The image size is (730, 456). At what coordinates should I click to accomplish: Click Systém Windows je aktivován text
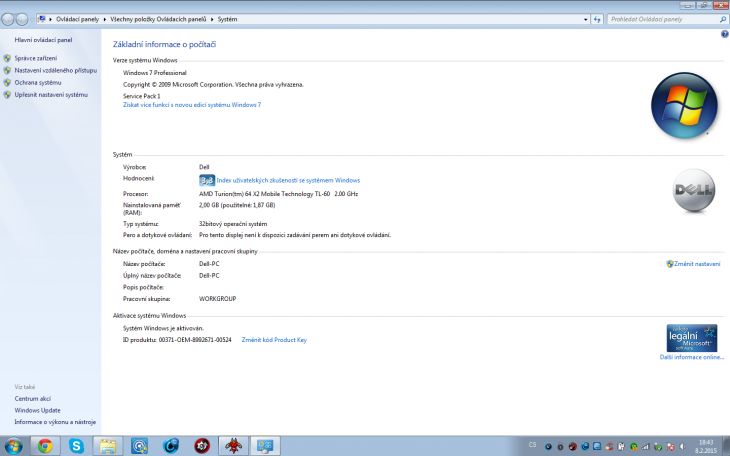pyautogui.click(x=163, y=328)
